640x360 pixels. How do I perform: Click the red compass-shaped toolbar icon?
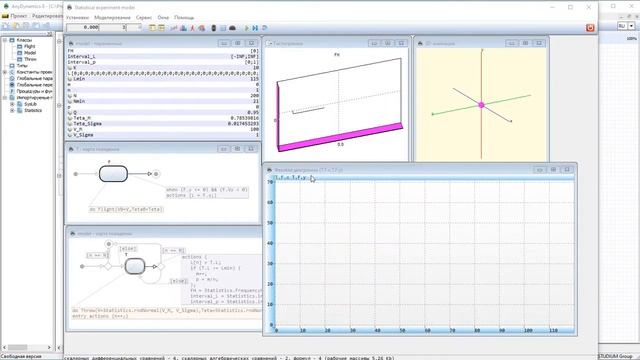193,28
